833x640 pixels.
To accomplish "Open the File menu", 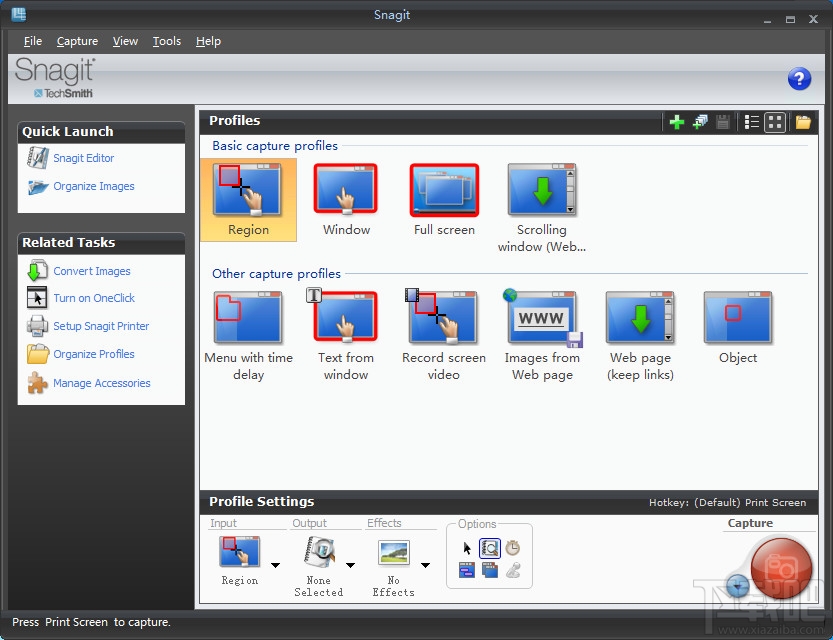I will click(32, 41).
